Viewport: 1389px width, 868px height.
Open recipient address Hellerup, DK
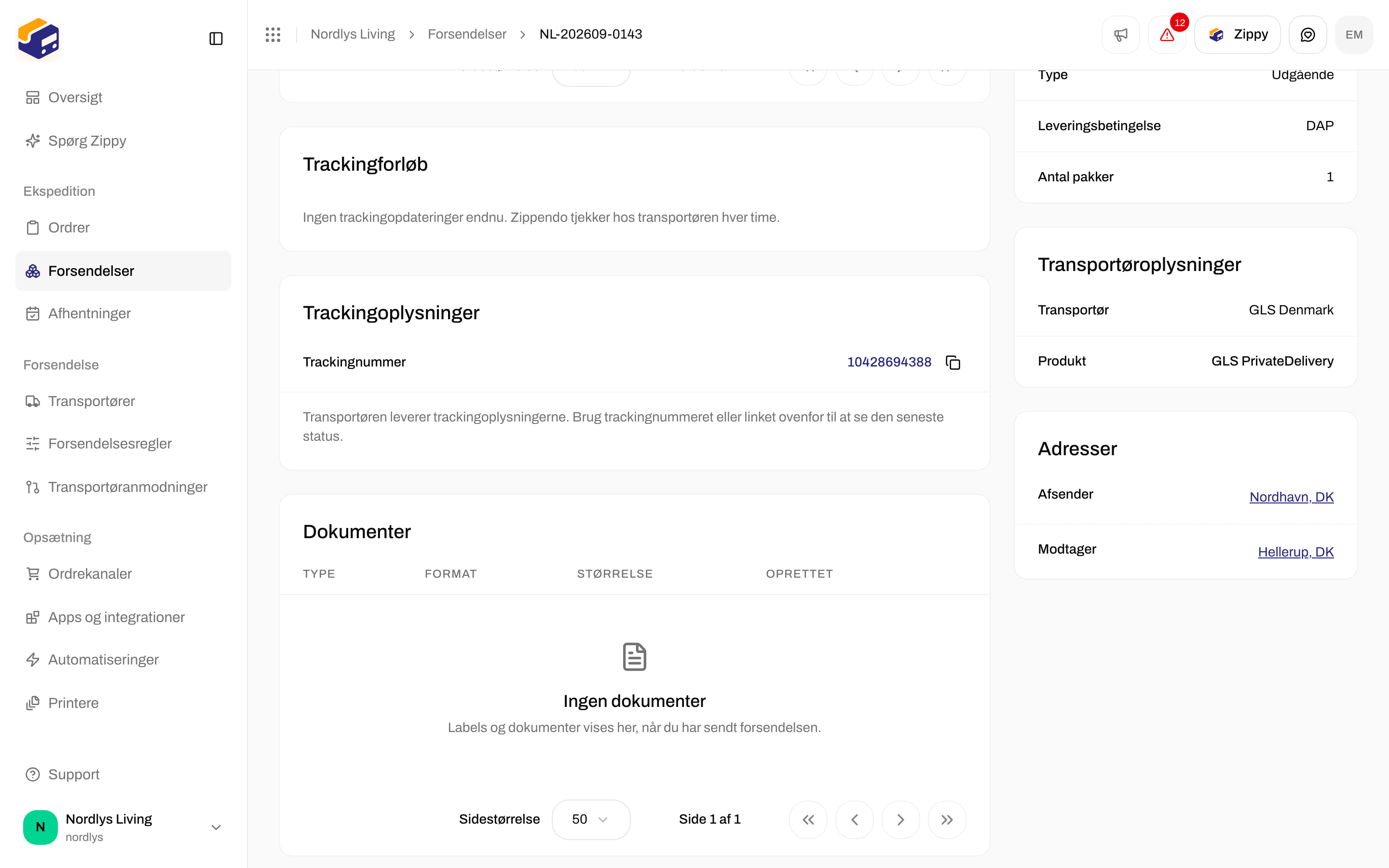click(1295, 552)
